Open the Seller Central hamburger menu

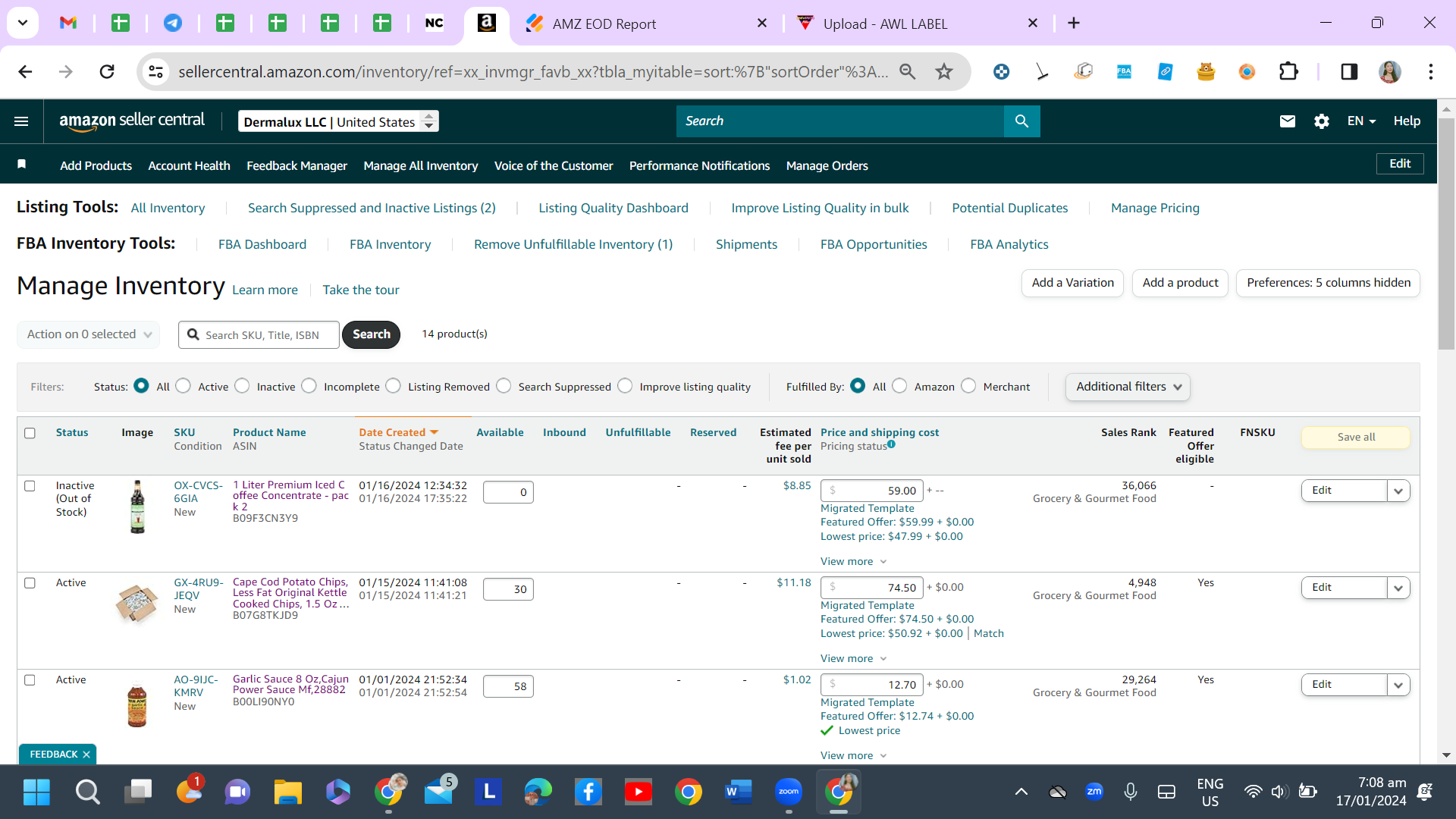point(21,121)
